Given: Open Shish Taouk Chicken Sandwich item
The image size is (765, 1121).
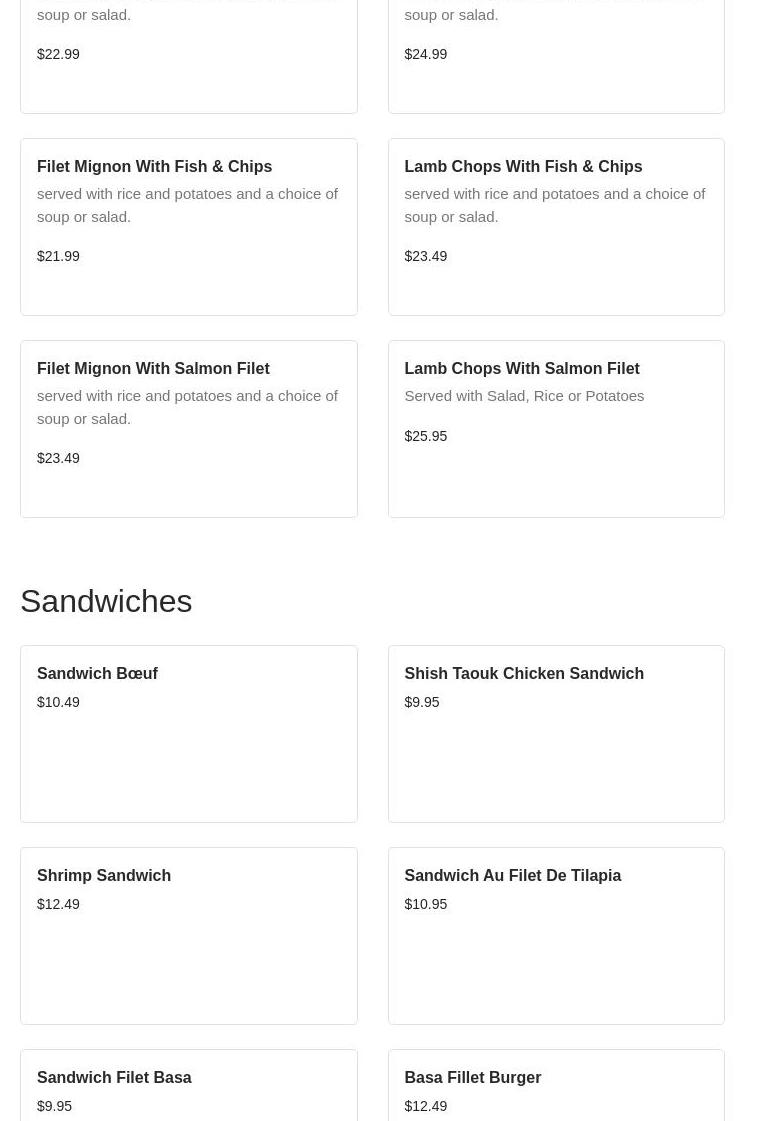Looking at the screenshot, I should pos(523,674).
